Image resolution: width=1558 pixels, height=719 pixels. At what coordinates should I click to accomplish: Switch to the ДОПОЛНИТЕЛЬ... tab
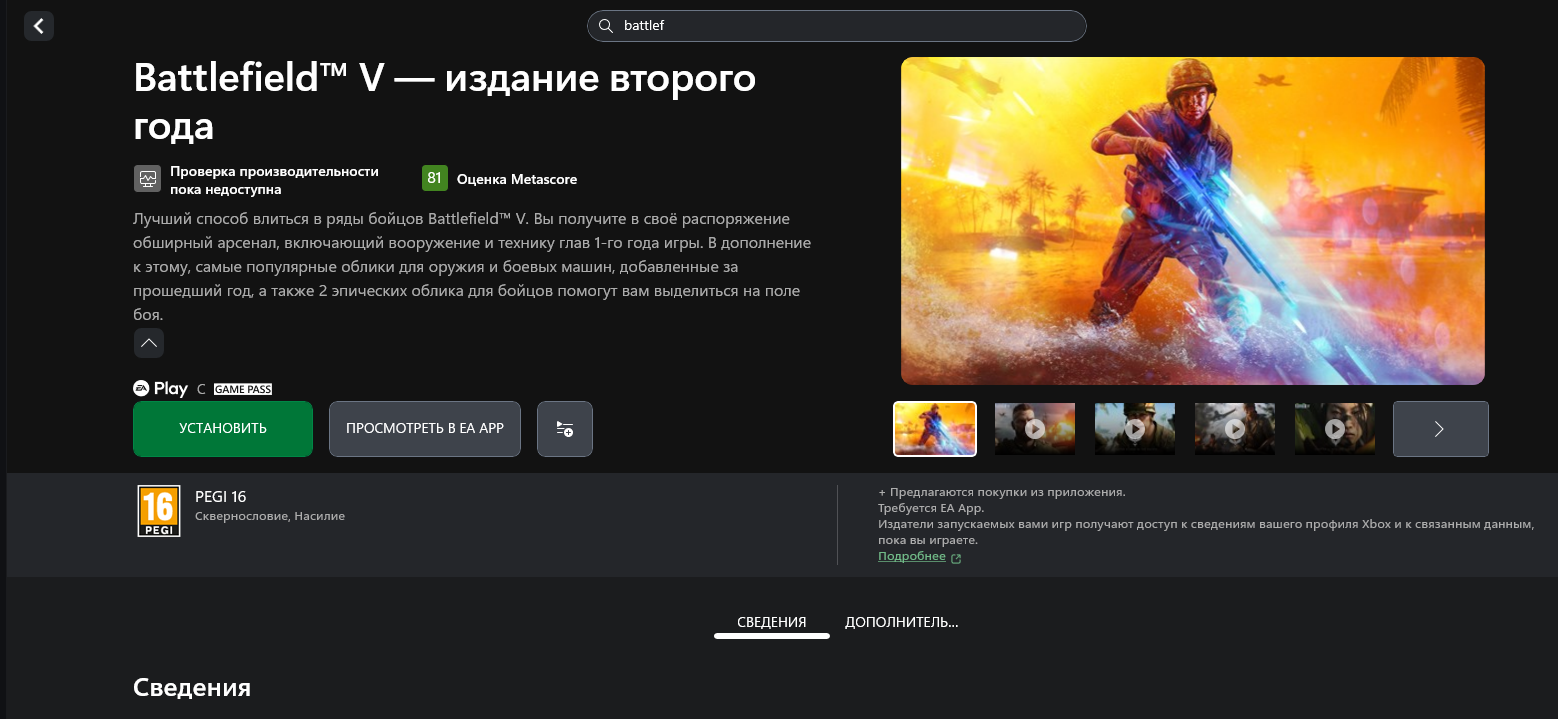click(x=901, y=622)
